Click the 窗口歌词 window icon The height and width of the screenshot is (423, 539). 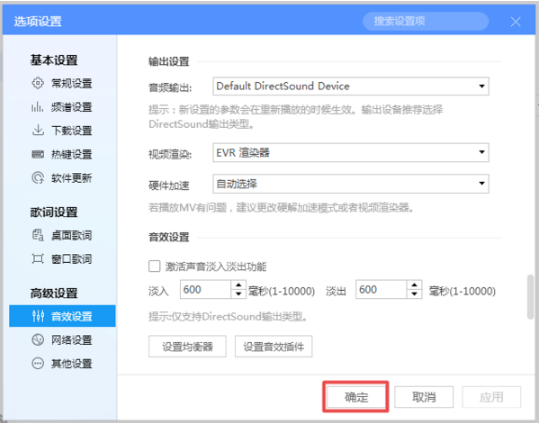pyautogui.click(x=38, y=259)
